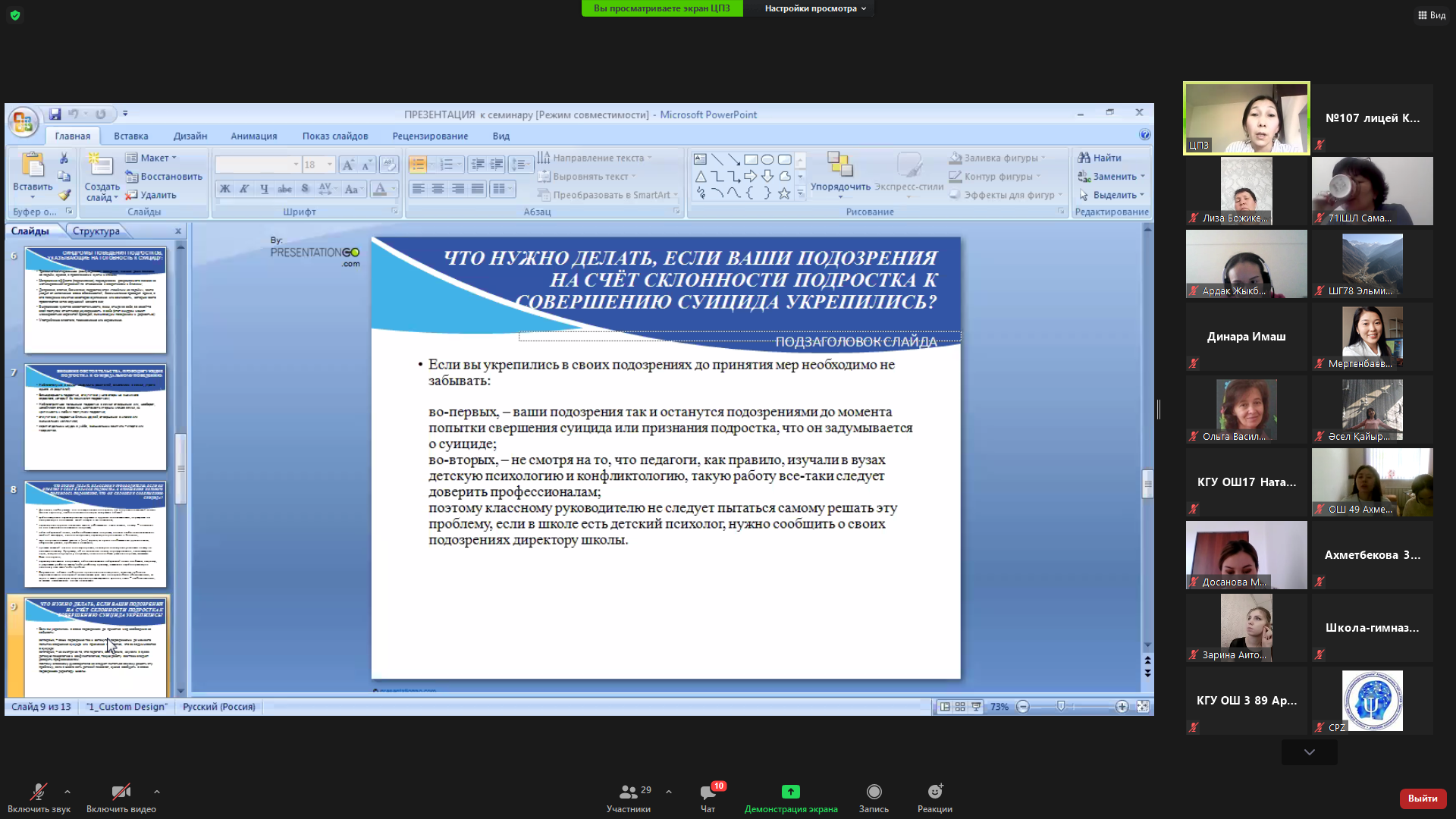This screenshot has height=819, width=1456.
Task: Click the Zoom encryption shield icon
Action: click(15, 14)
